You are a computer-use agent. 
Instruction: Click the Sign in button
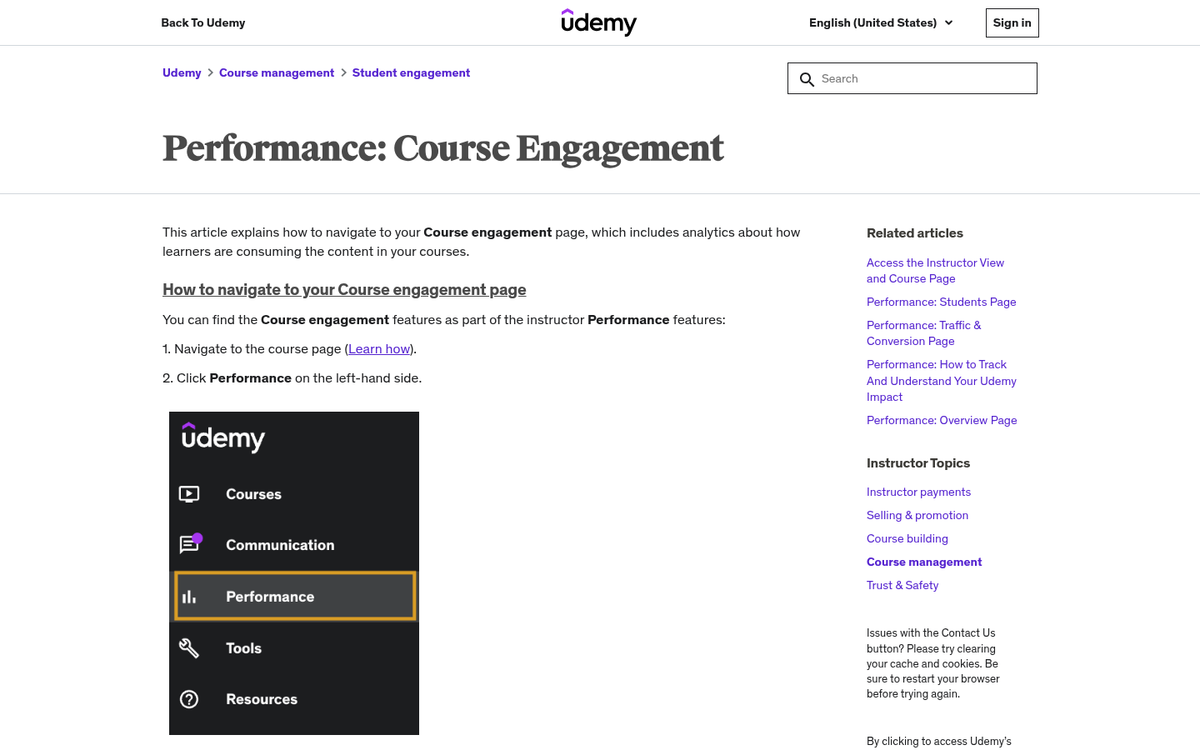[x=1011, y=22]
